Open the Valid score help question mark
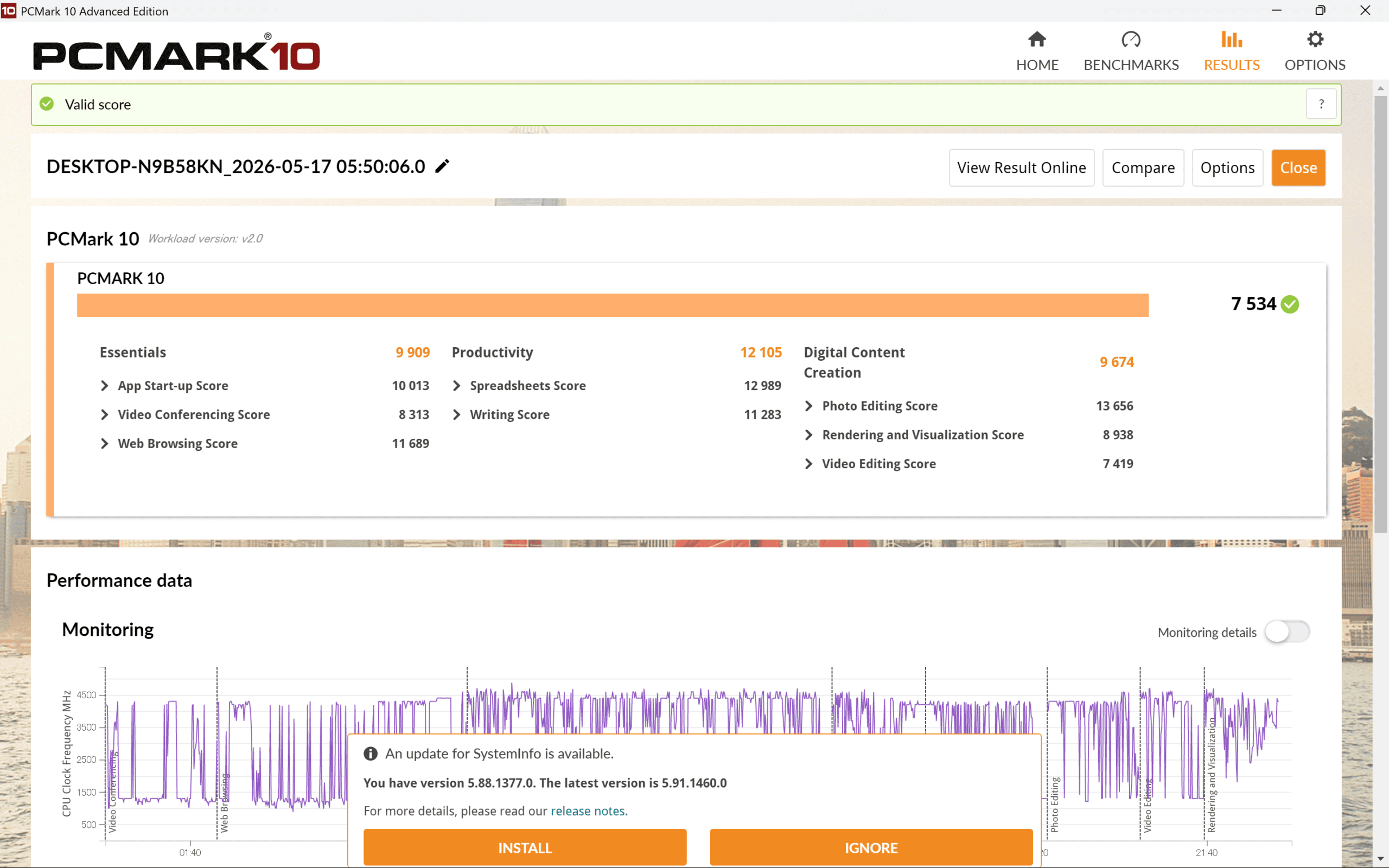Image resolution: width=1389 pixels, height=868 pixels. click(x=1321, y=104)
